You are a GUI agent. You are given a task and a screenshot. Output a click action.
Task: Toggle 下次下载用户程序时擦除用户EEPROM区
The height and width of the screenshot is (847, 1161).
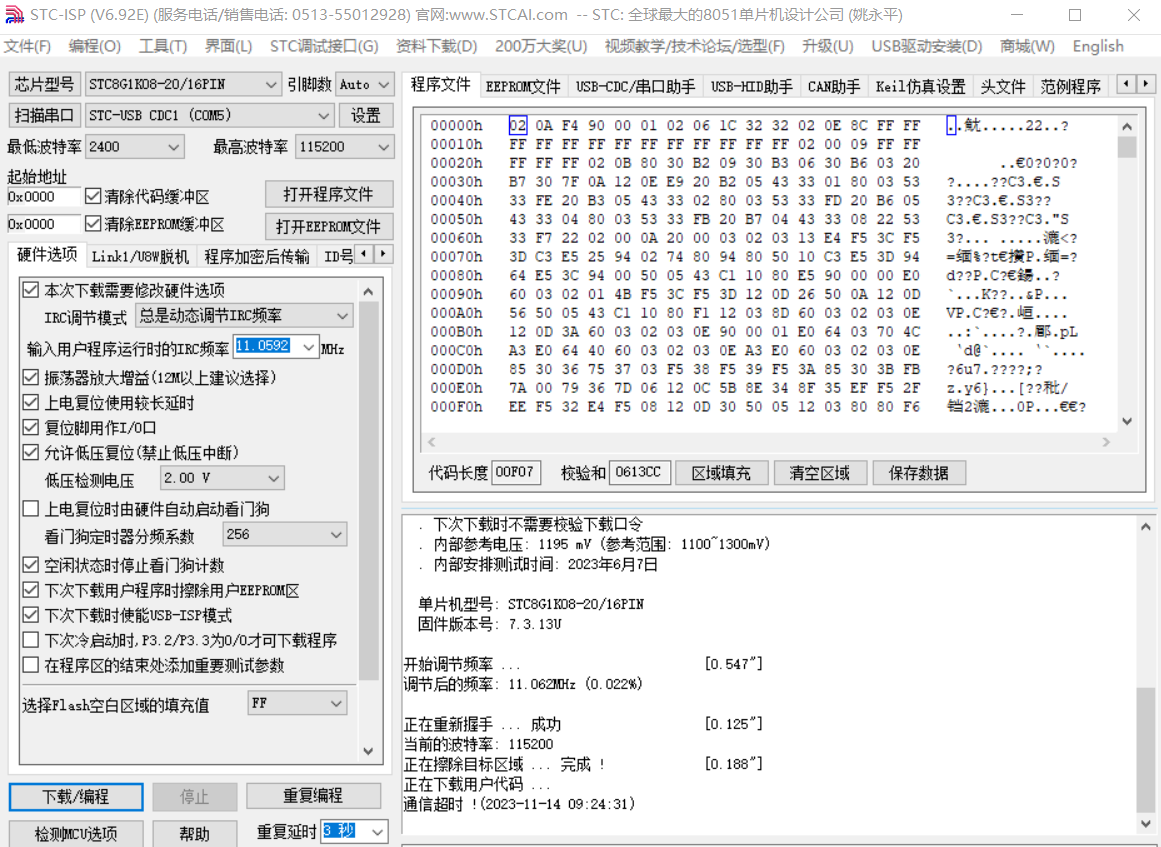pos(30,590)
